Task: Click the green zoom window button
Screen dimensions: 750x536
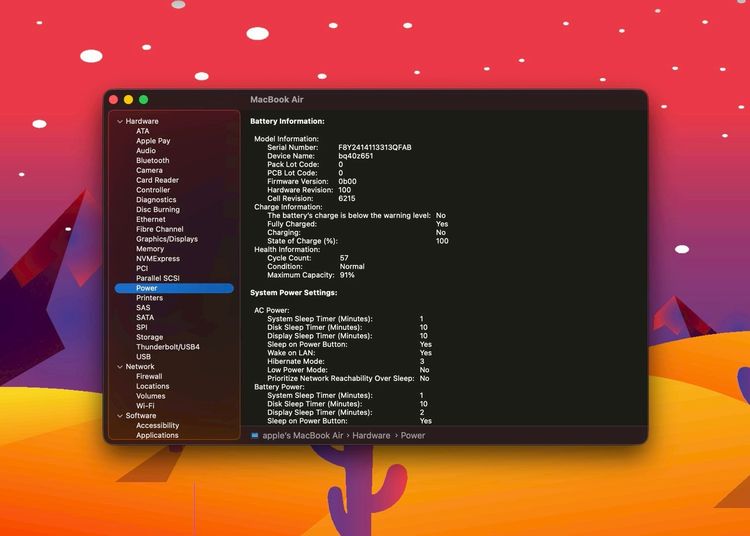Action: [144, 99]
